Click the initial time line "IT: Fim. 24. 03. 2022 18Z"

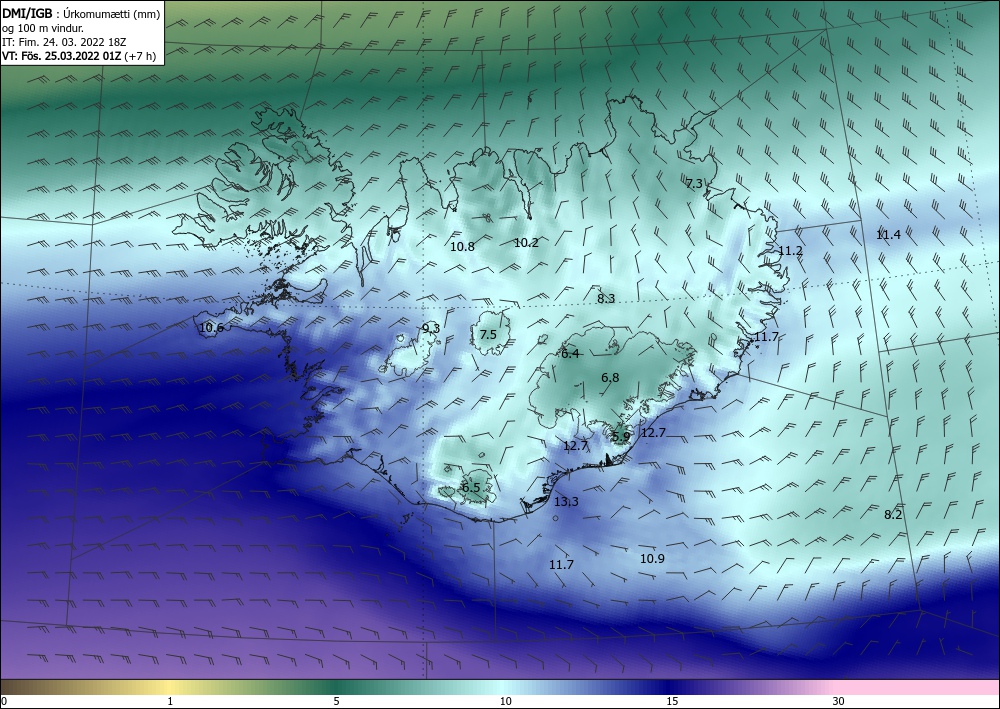tap(64, 42)
